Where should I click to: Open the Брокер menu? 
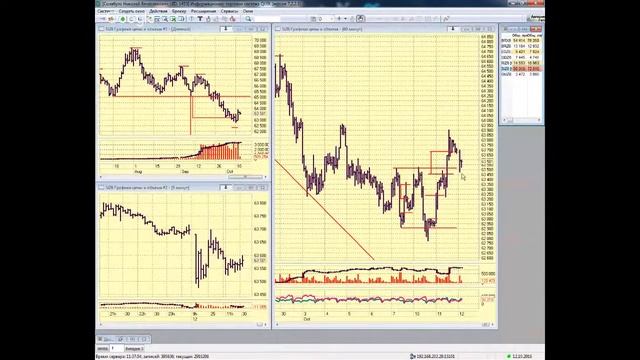pos(179,11)
